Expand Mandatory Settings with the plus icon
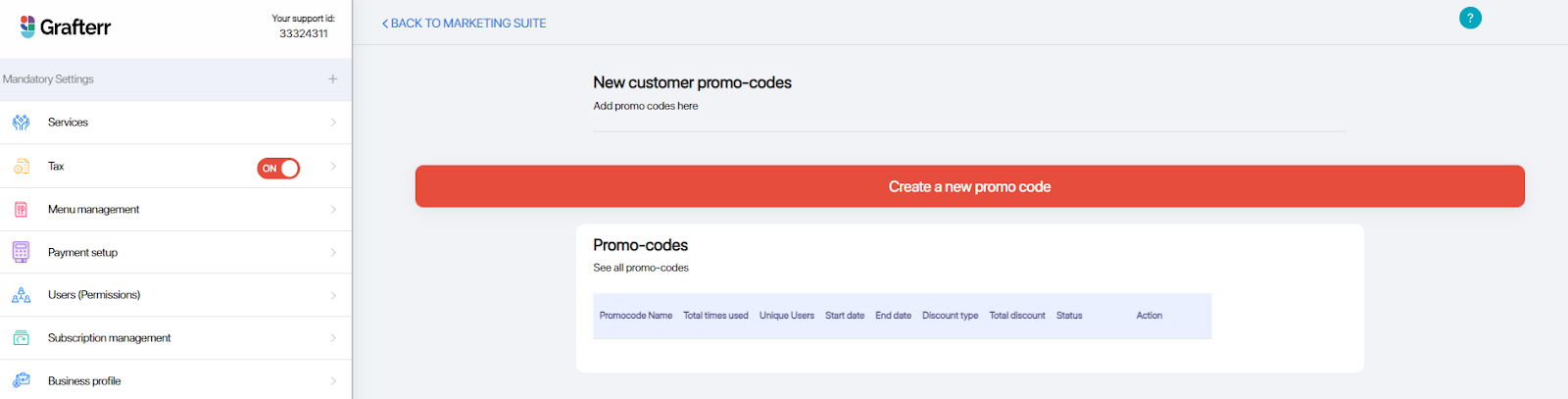 click(x=333, y=78)
